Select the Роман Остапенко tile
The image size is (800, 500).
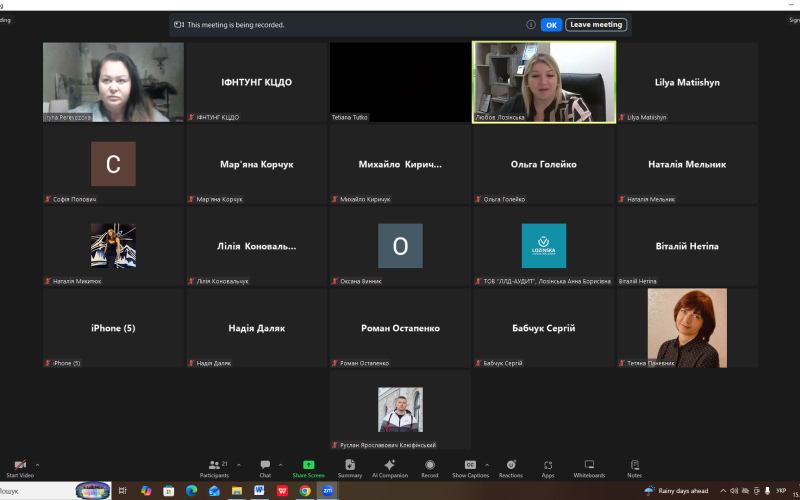click(x=401, y=328)
